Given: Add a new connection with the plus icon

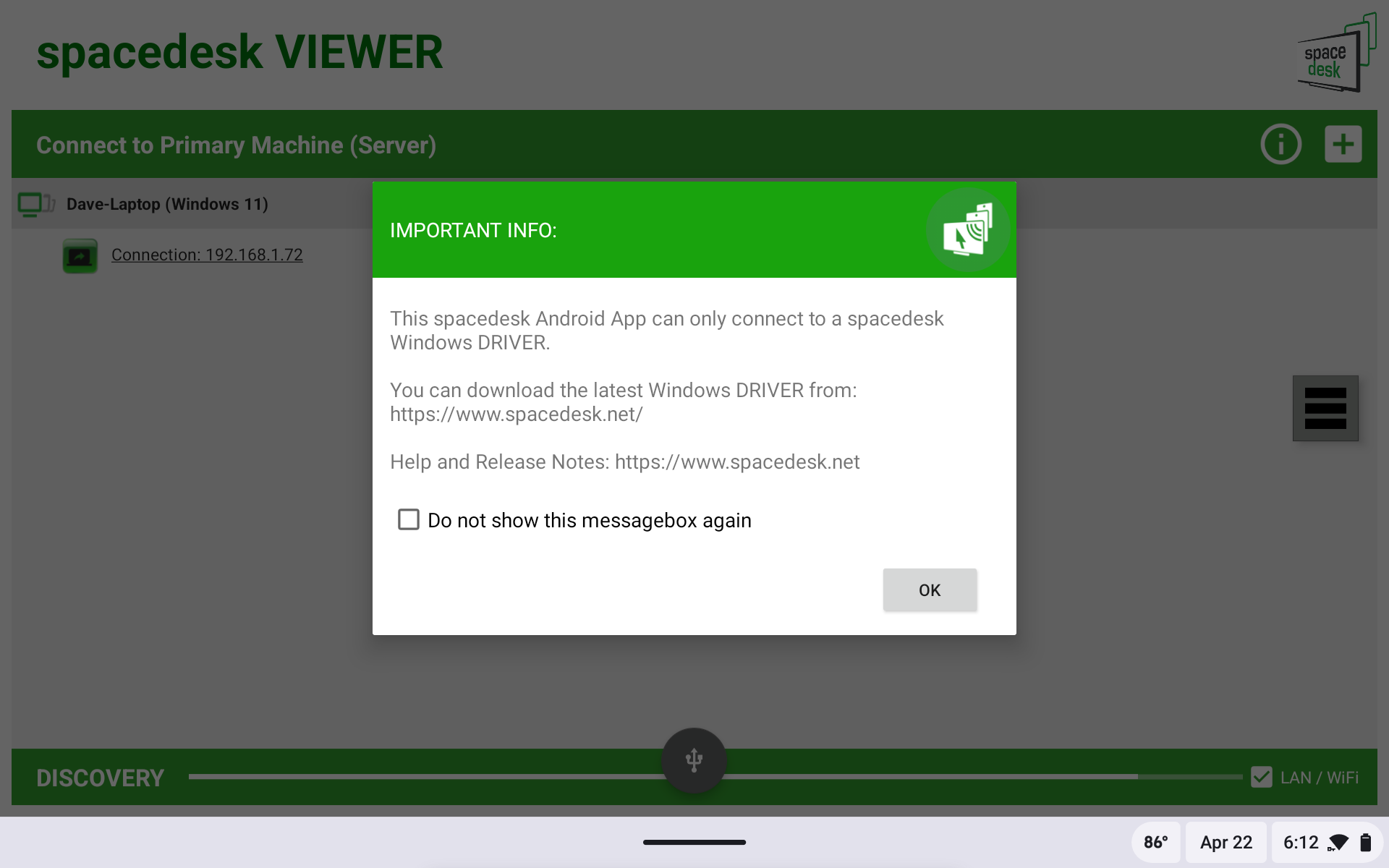Looking at the screenshot, I should (x=1343, y=143).
